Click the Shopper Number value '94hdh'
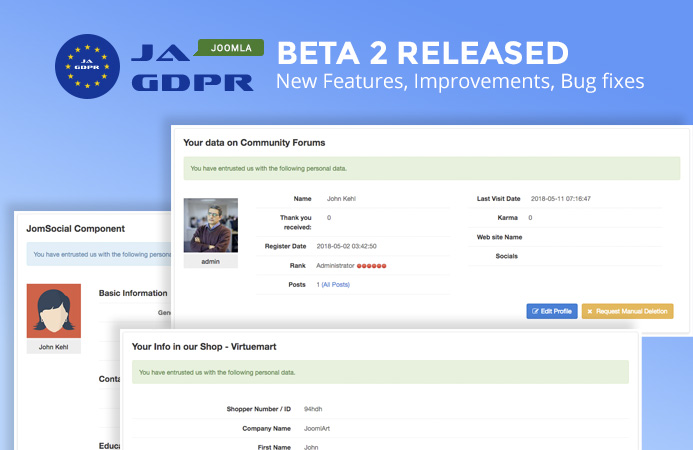The height and width of the screenshot is (450, 693). (x=313, y=409)
